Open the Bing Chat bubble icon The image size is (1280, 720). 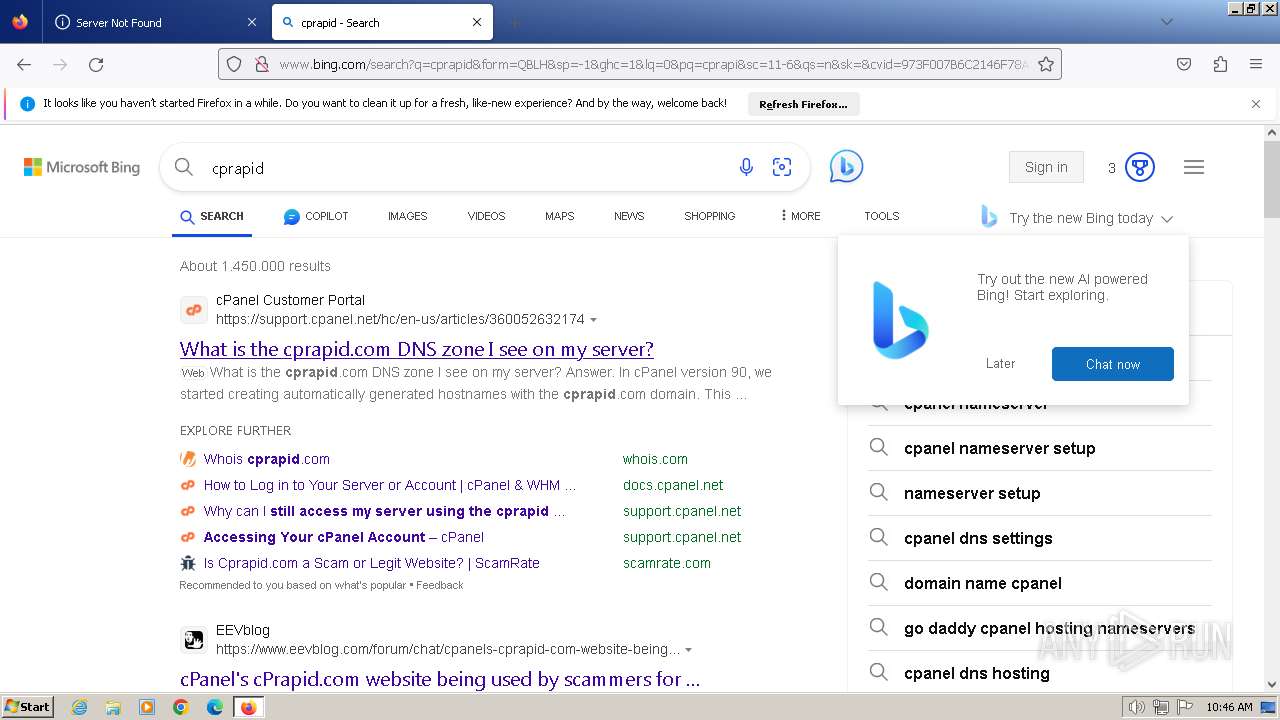846,166
